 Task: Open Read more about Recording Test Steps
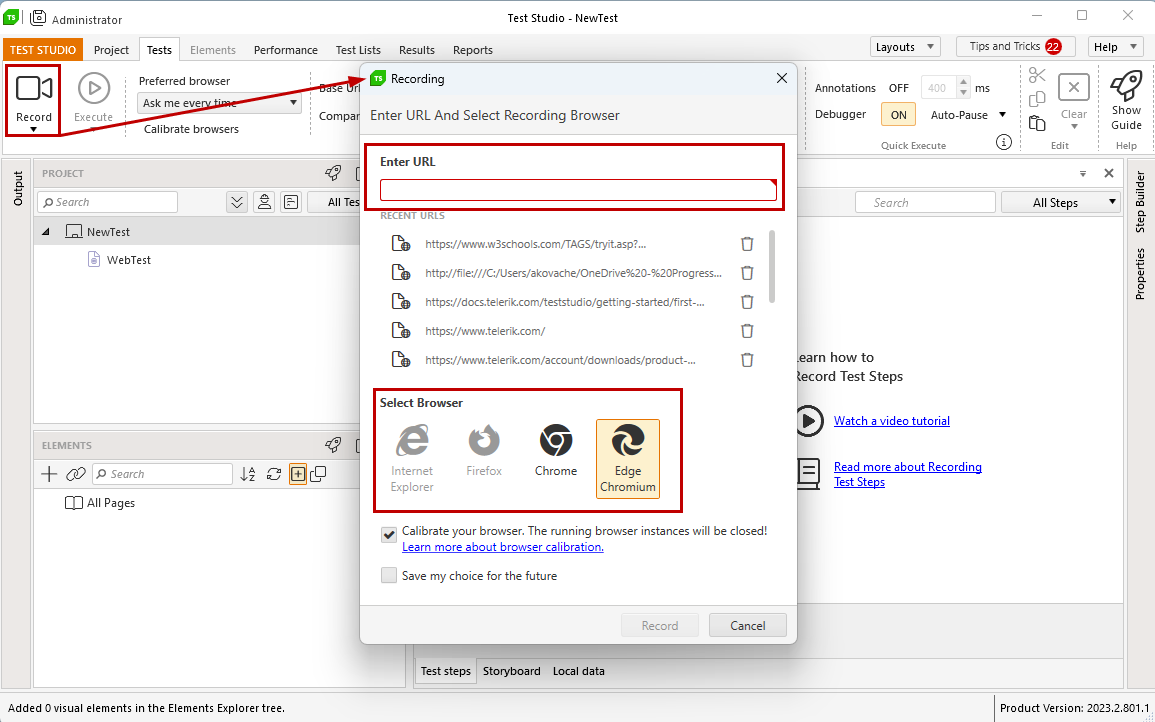tap(908, 474)
